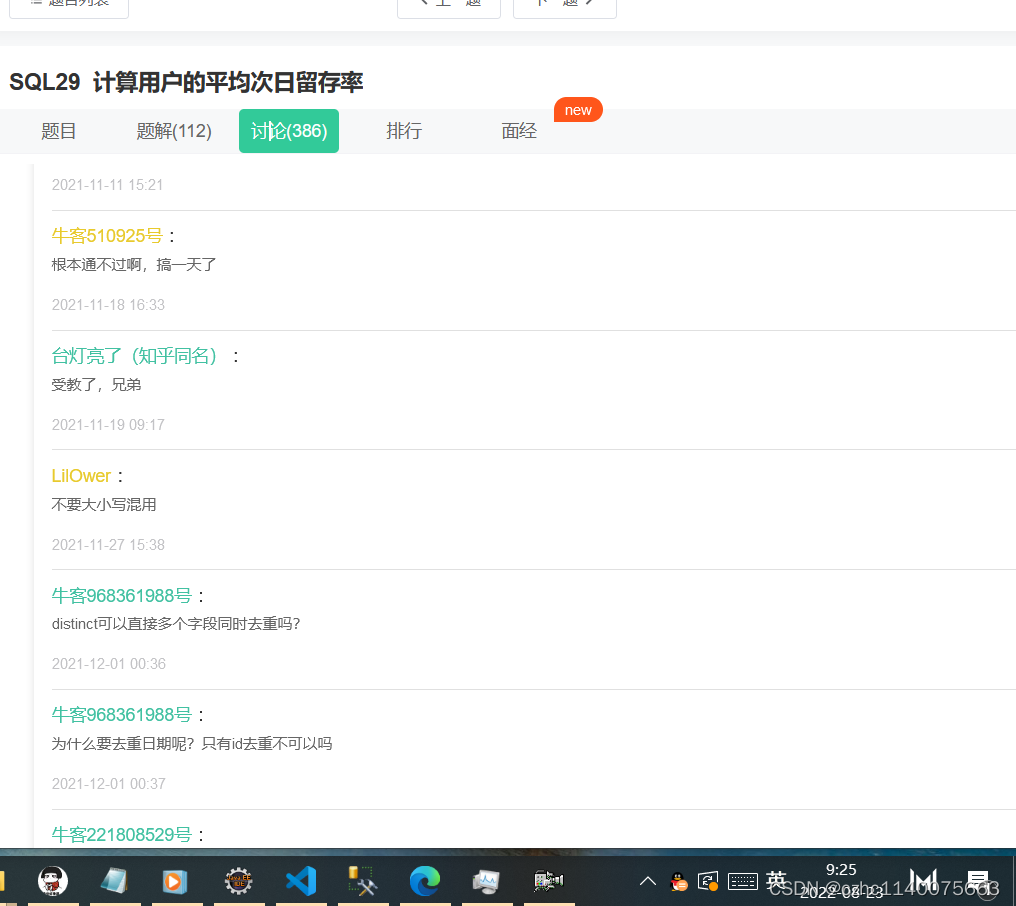1016x906 pixels.
Task: Click the SQL29 problem title heading
Action: coord(186,82)
